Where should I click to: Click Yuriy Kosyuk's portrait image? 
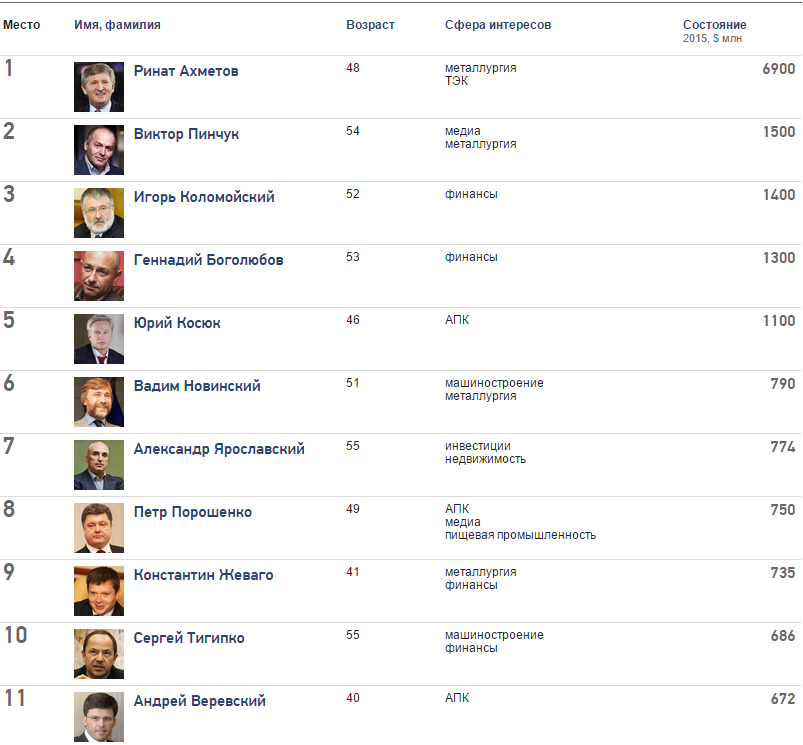click(x=99, y=339)
